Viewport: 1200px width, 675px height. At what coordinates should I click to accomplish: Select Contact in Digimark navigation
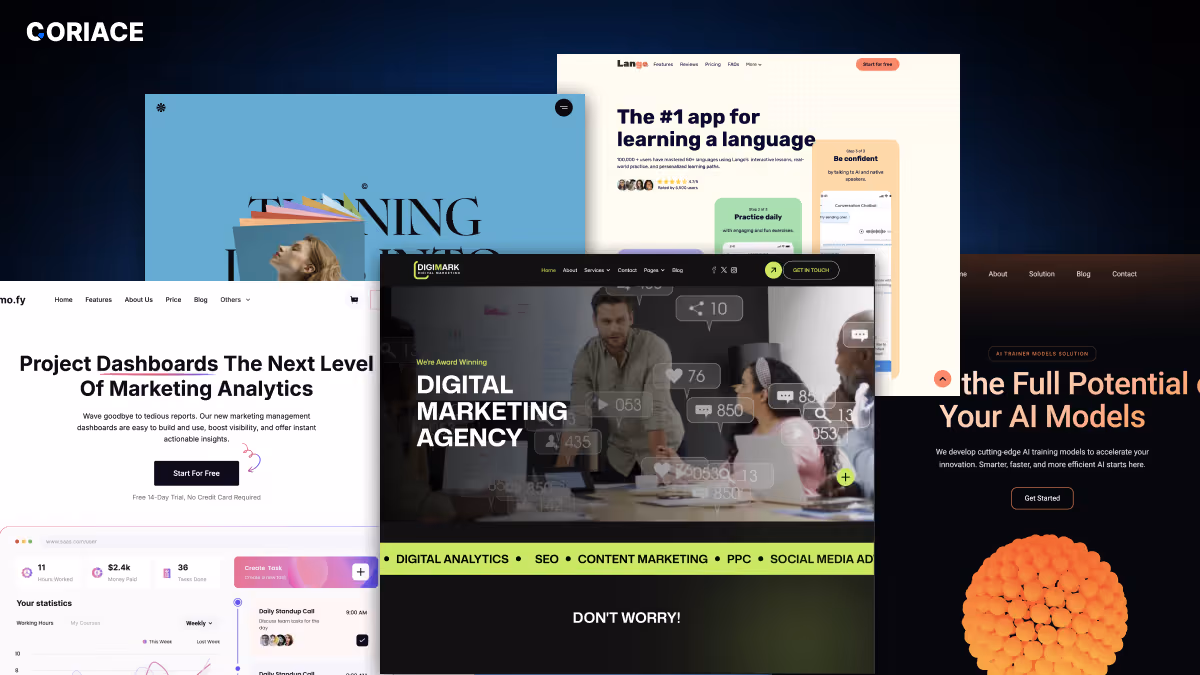627,270
